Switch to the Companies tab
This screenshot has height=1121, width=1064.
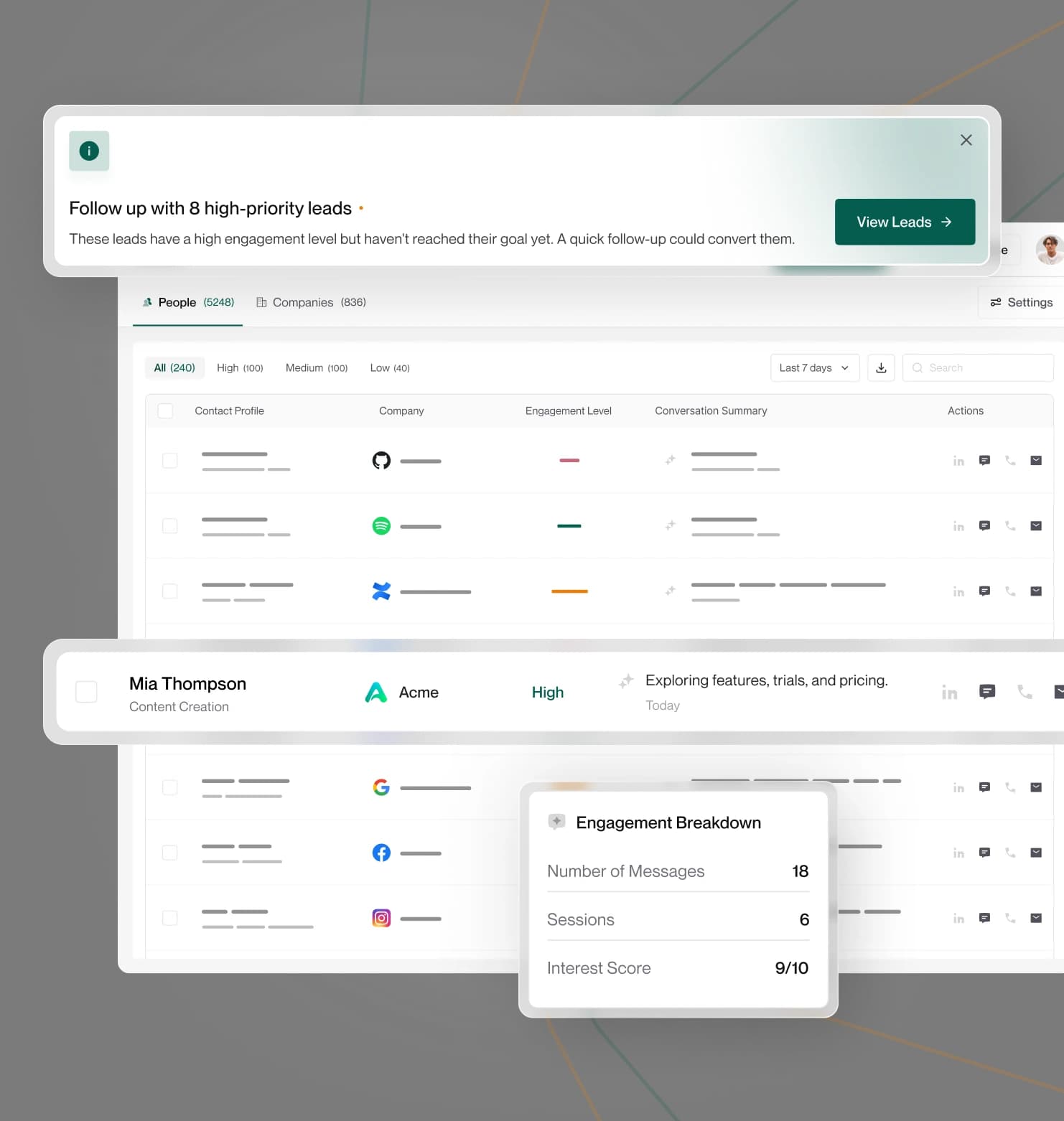pyautogui.click(x=311, y=302)
